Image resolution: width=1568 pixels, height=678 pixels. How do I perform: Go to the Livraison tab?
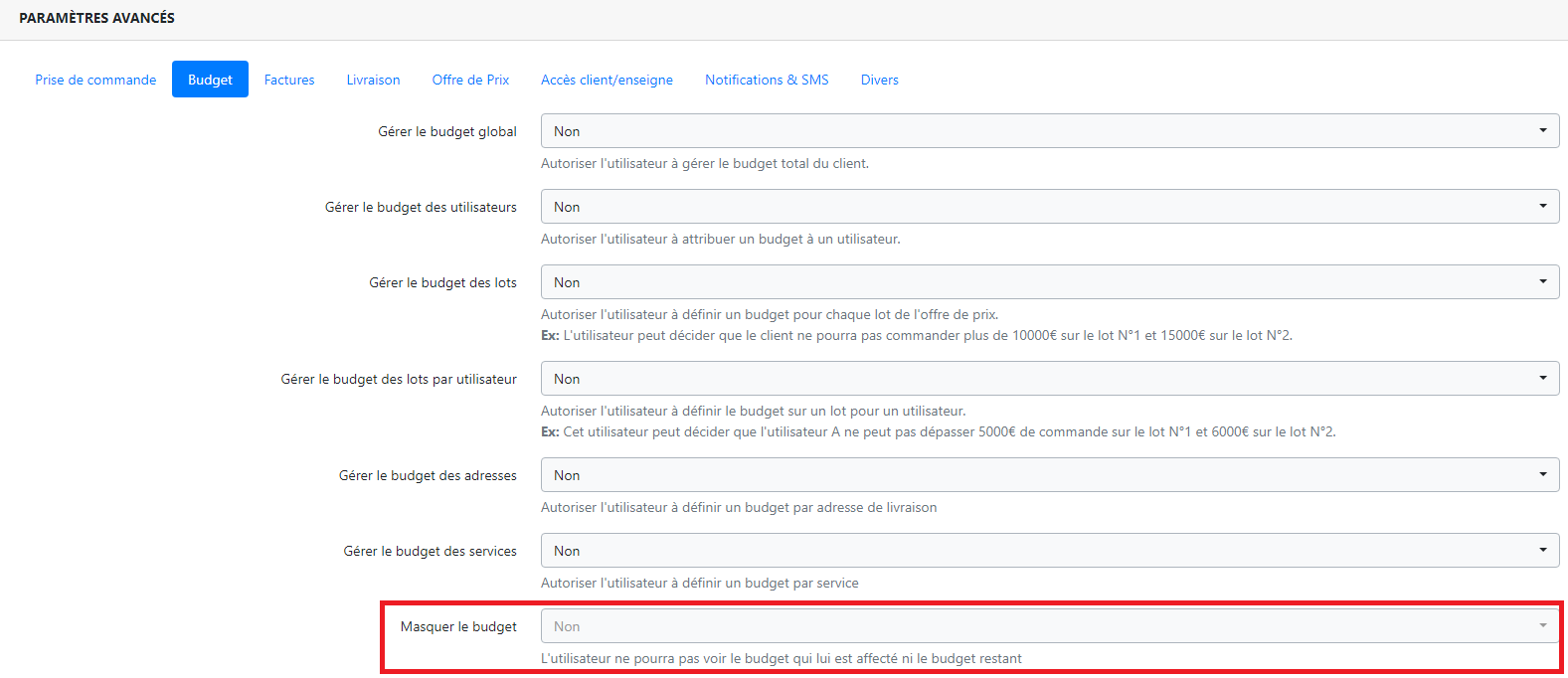tap(373, 80)
